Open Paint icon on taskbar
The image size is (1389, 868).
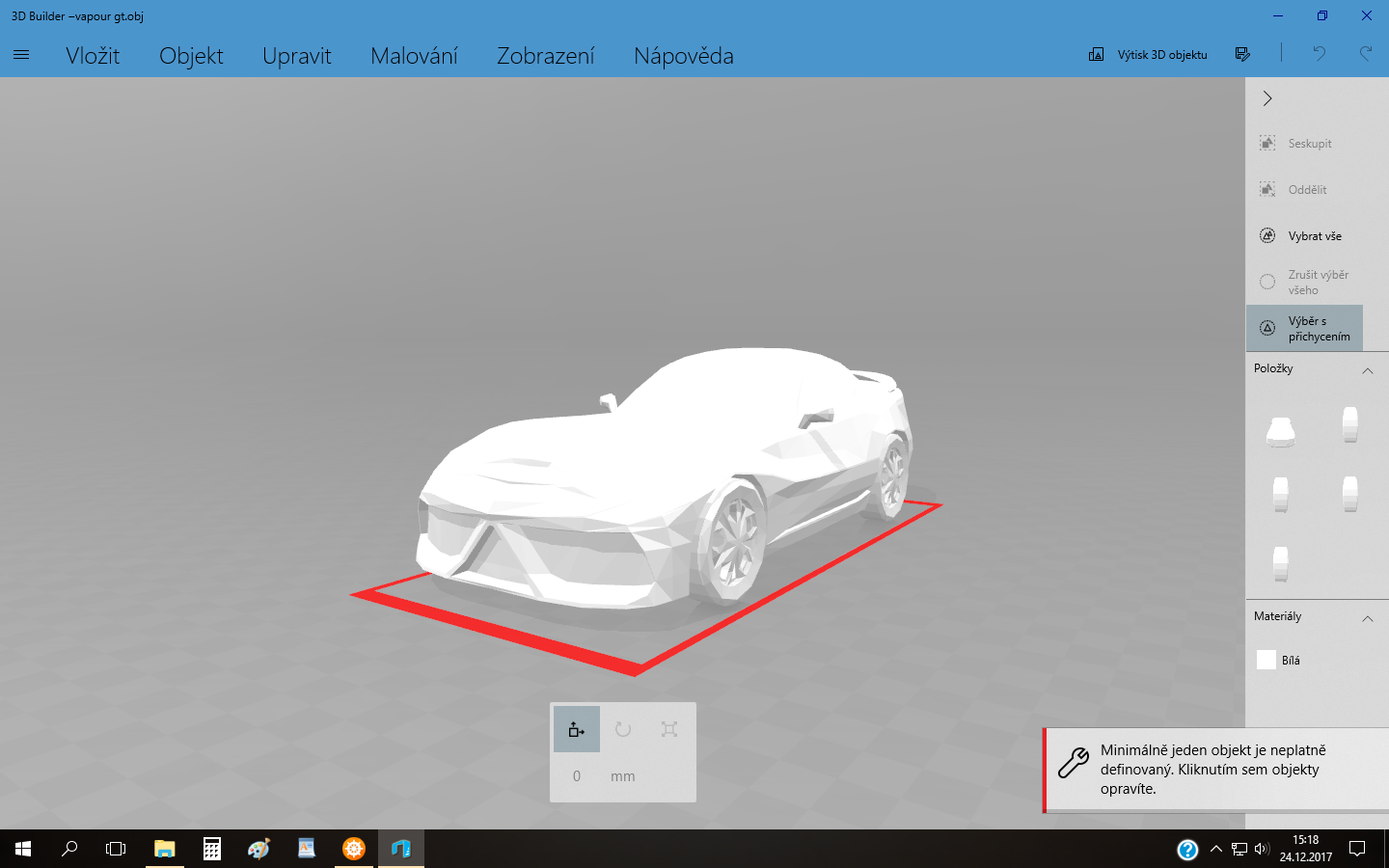(x=259, y=849)
